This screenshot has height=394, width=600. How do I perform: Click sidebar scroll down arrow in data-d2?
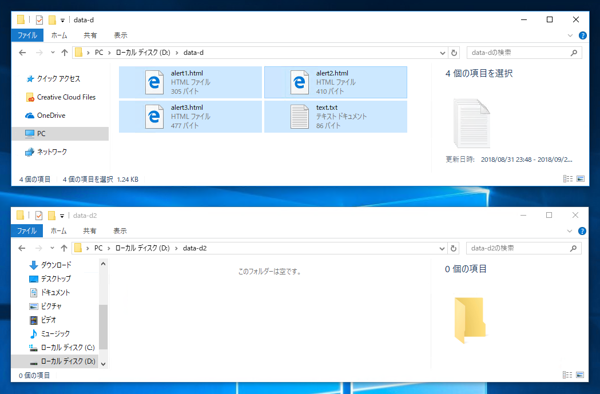pyautogui.click(x=103, y=364)
